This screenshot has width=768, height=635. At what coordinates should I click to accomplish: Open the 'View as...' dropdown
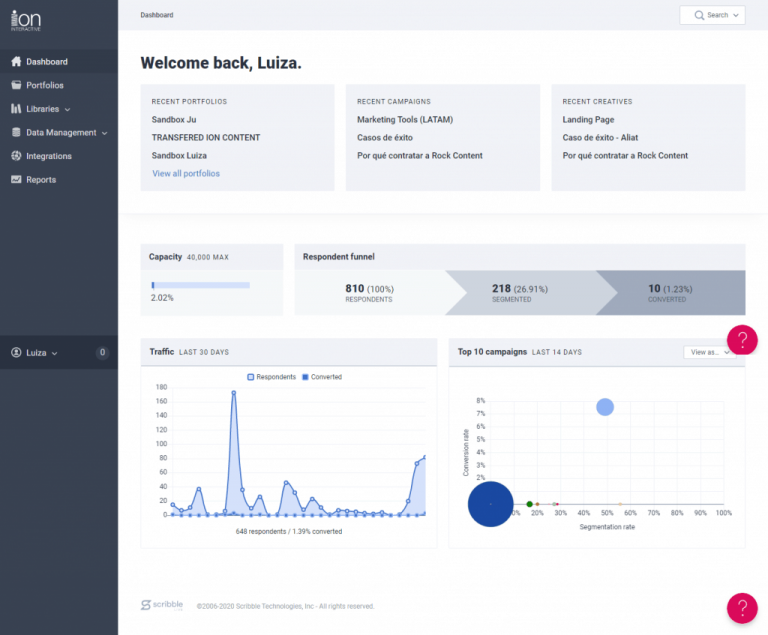point(711,352)
